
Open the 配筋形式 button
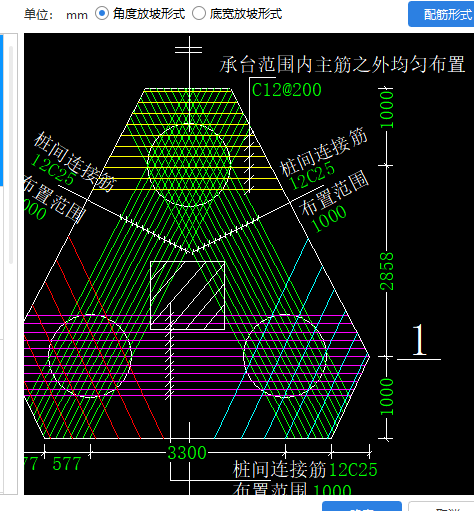pyautogui.click(x=441, y=14)
